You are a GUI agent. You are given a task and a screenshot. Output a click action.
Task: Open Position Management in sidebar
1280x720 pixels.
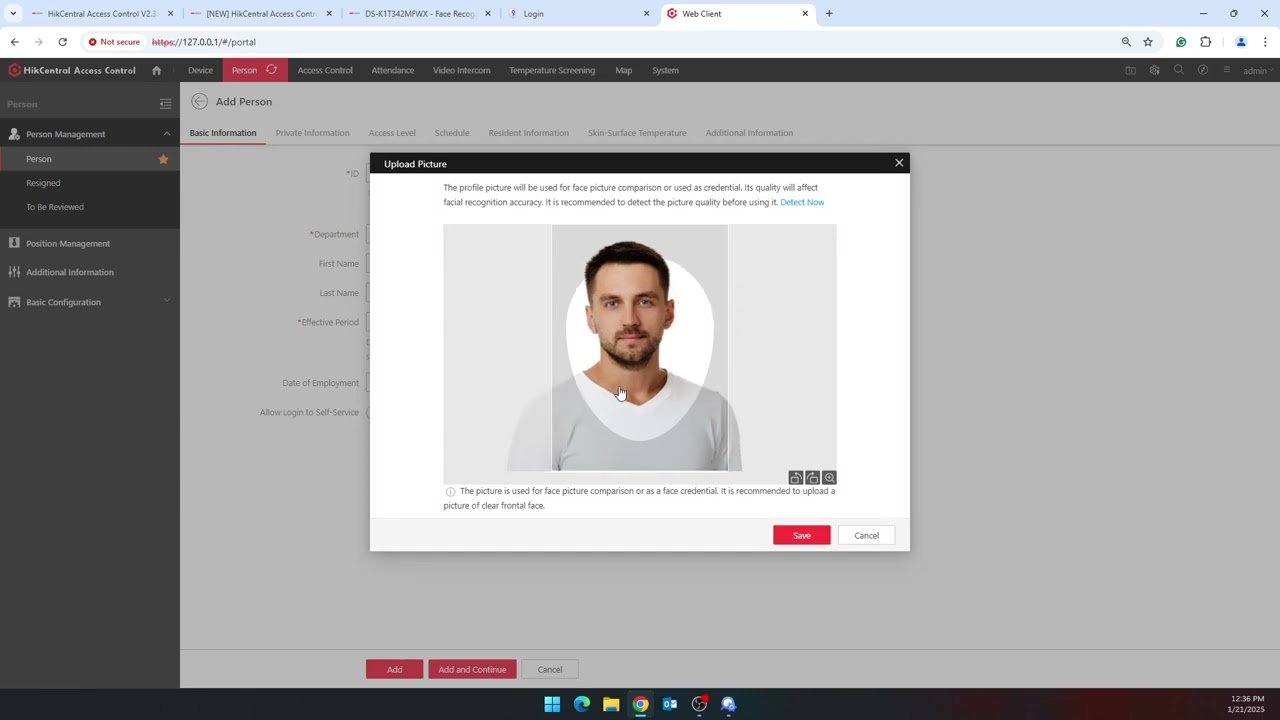tap(68, 243)
